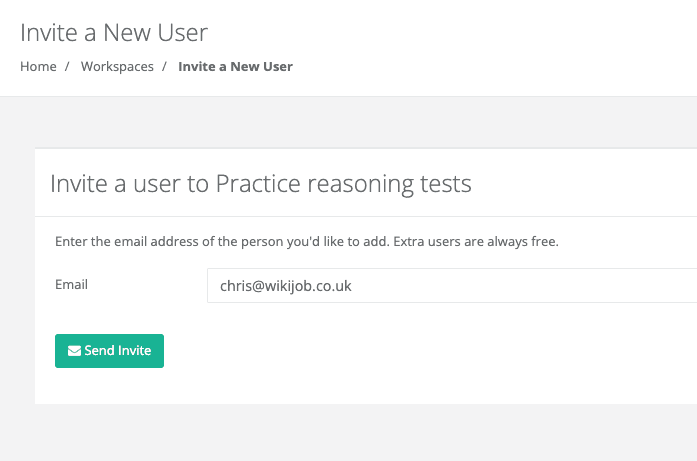This screenshot has width=697, height=461.
Task: Click the large Invite a New User page title
Action: coord(114,32)
